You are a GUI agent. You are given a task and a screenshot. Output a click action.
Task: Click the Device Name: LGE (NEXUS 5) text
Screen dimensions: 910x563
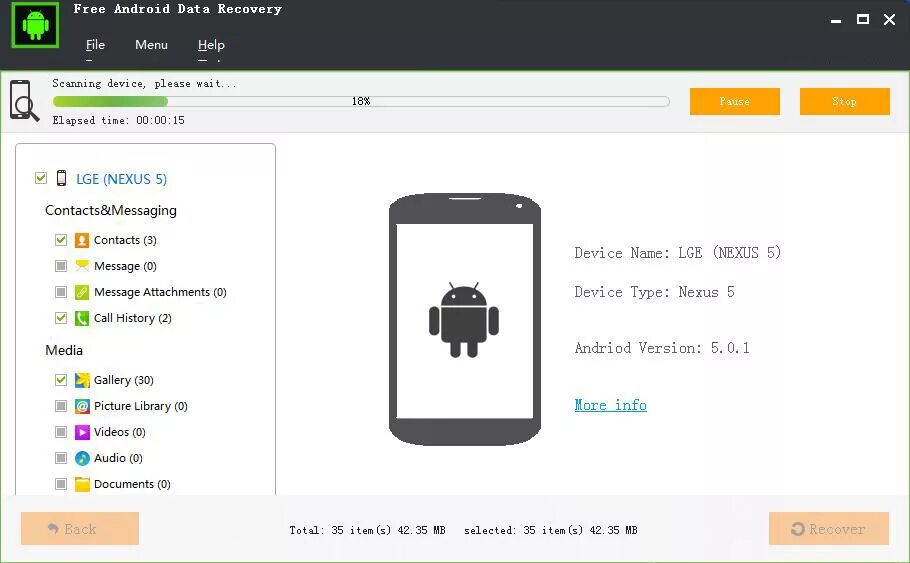point(678,253)
